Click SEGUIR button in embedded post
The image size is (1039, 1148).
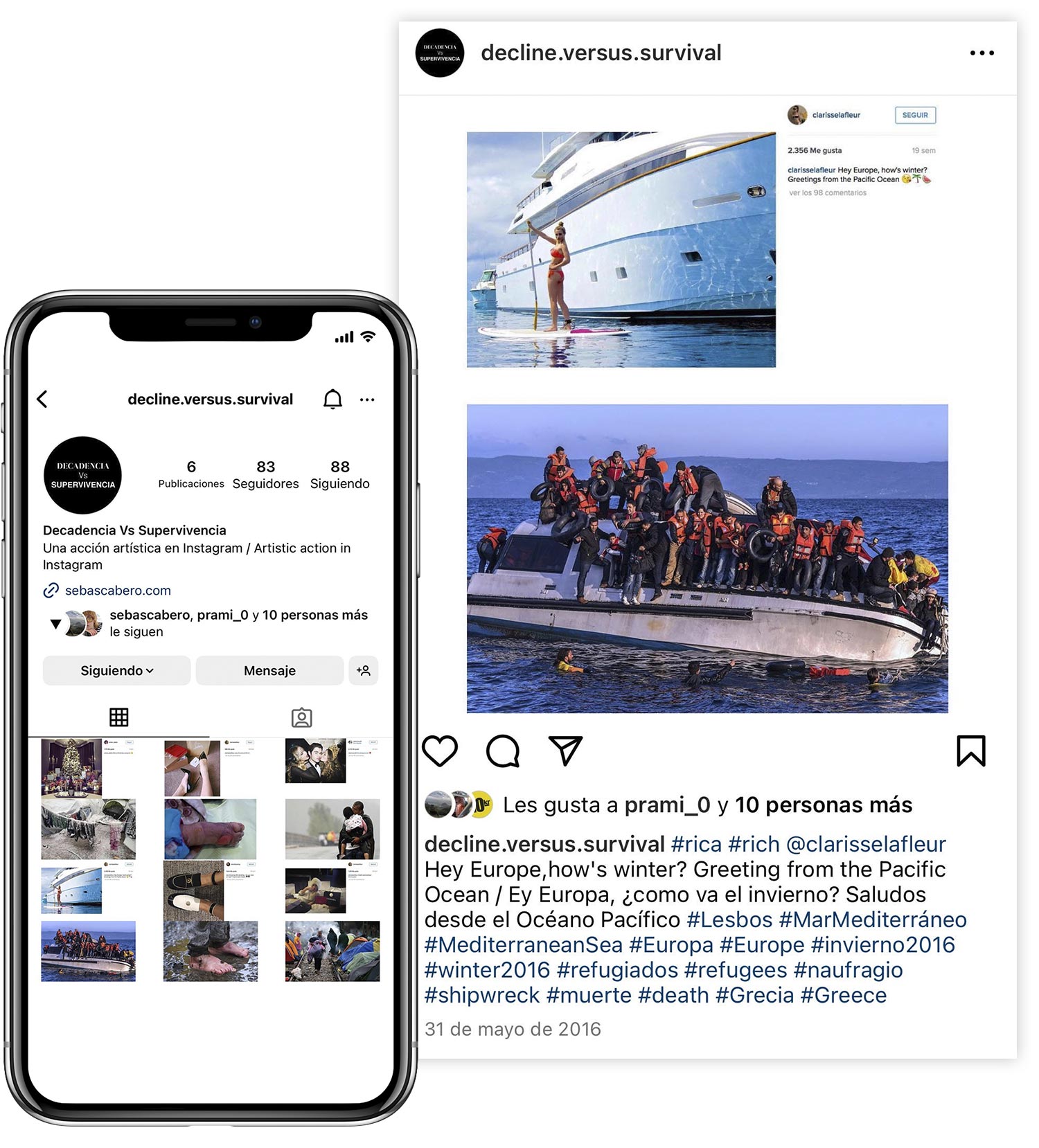point(915,115)
